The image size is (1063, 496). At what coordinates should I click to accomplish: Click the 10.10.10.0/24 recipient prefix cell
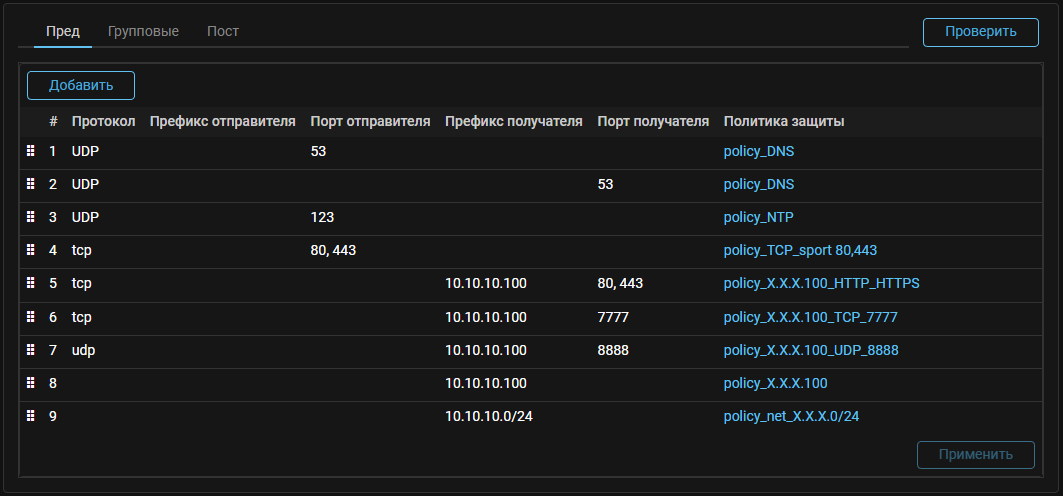point(489,416)
